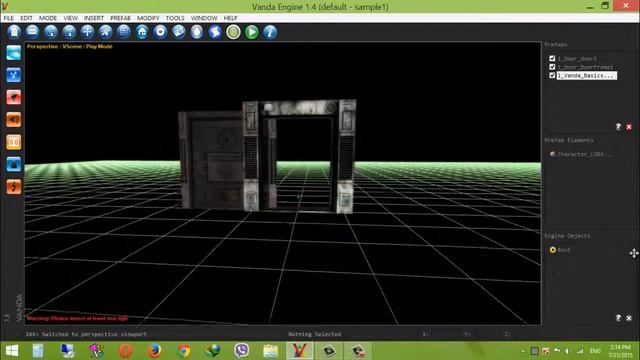Open the MODE menu

click(48, 18)
